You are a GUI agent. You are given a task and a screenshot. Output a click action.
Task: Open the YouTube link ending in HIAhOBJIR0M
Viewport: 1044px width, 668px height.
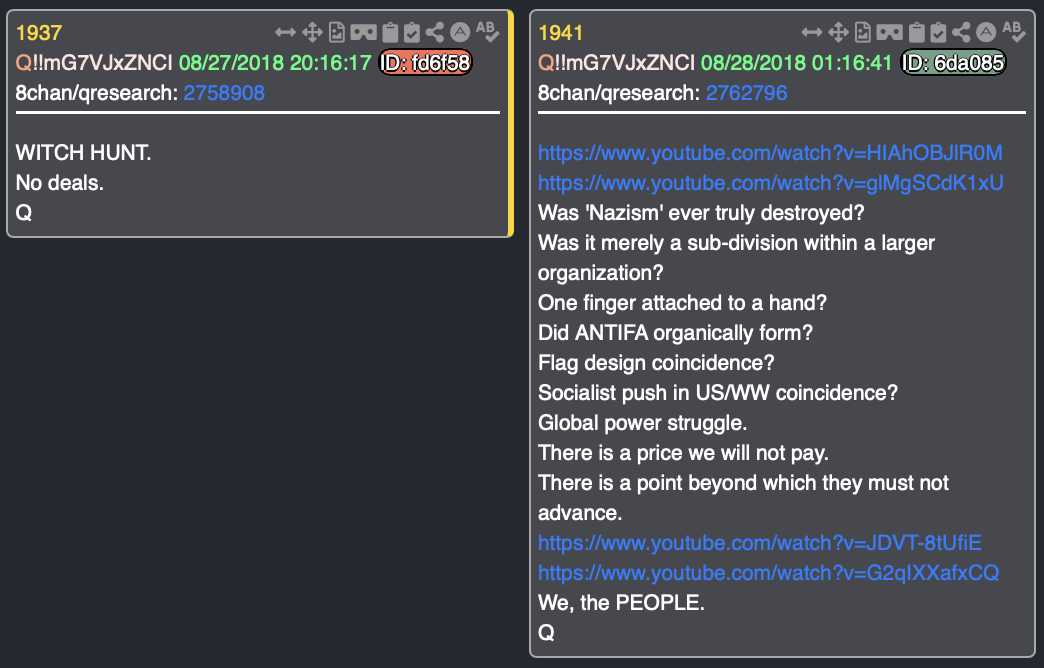click(770, 153)
